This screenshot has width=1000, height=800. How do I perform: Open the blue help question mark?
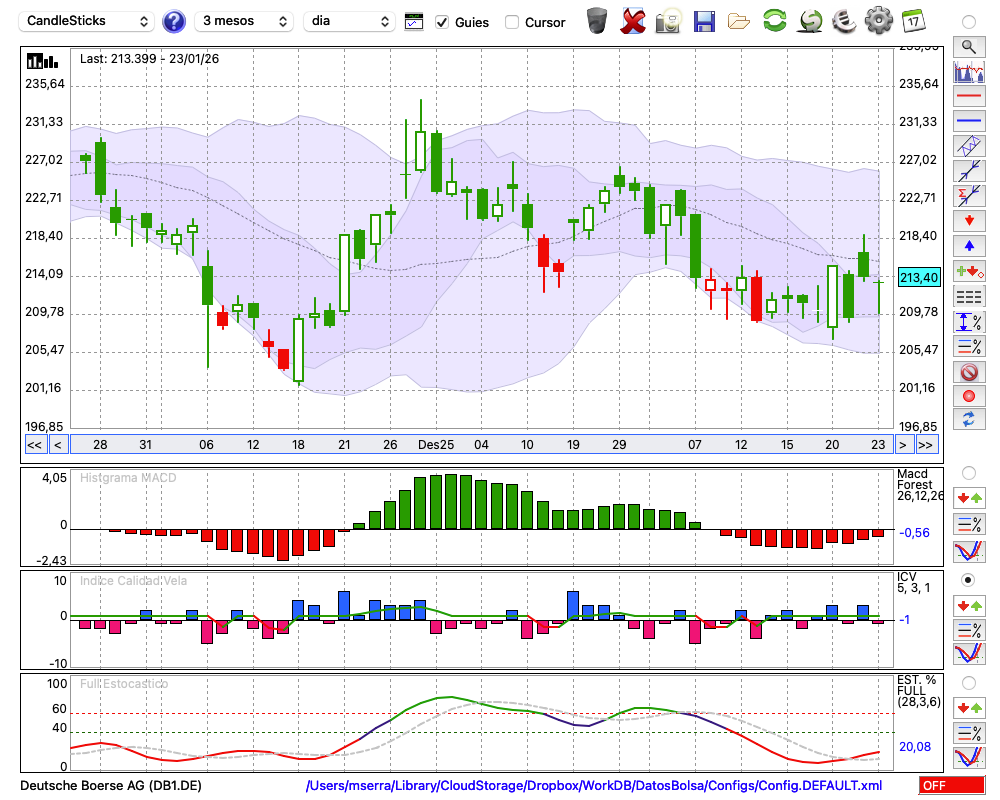173,21
